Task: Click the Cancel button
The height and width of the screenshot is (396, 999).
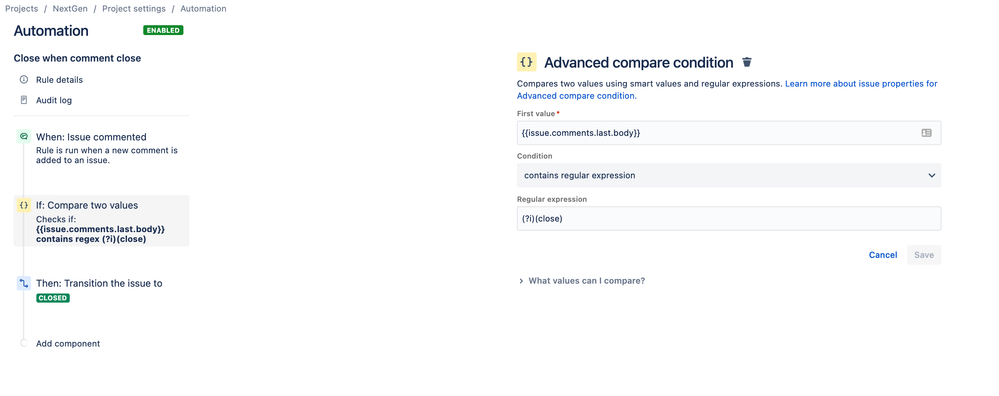Action: pyautogui.click(x=883, y=255)
